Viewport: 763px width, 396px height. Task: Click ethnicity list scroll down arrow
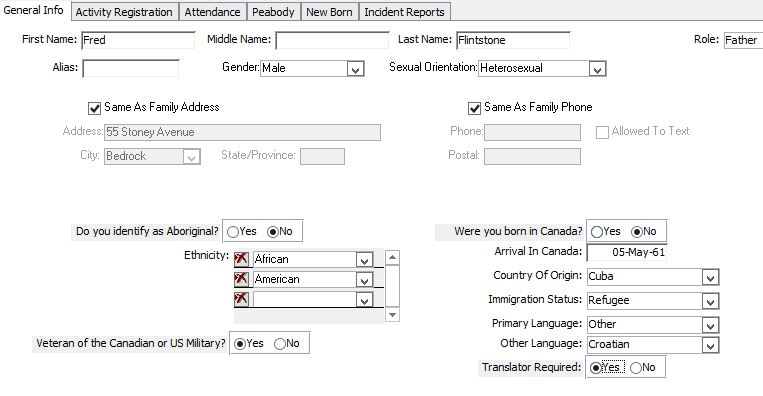pos(392,315)
